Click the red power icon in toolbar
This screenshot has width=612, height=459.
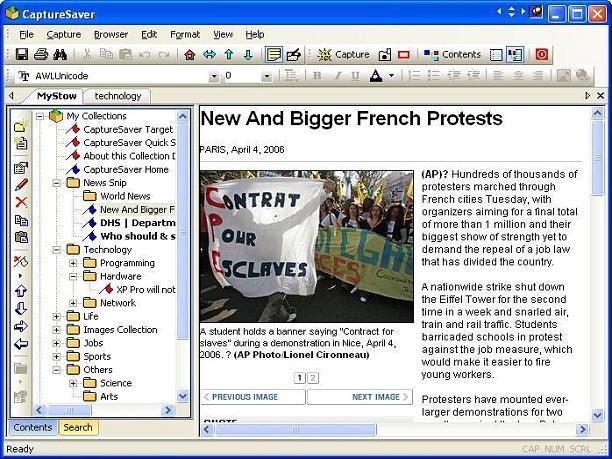(541, 55)
